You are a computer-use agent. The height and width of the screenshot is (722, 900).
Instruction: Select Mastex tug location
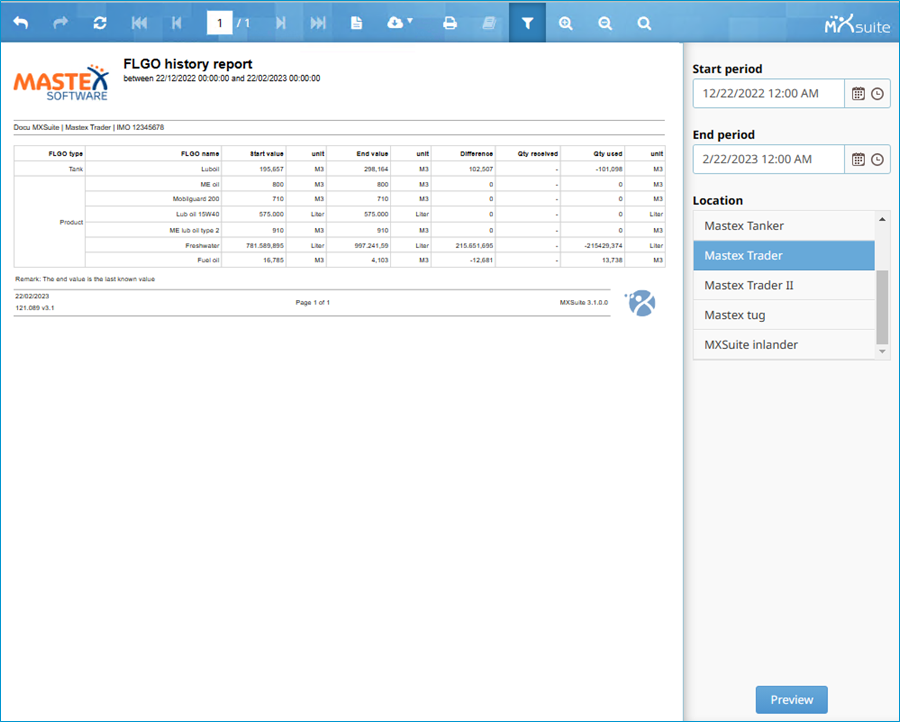(x=784, y=315)
